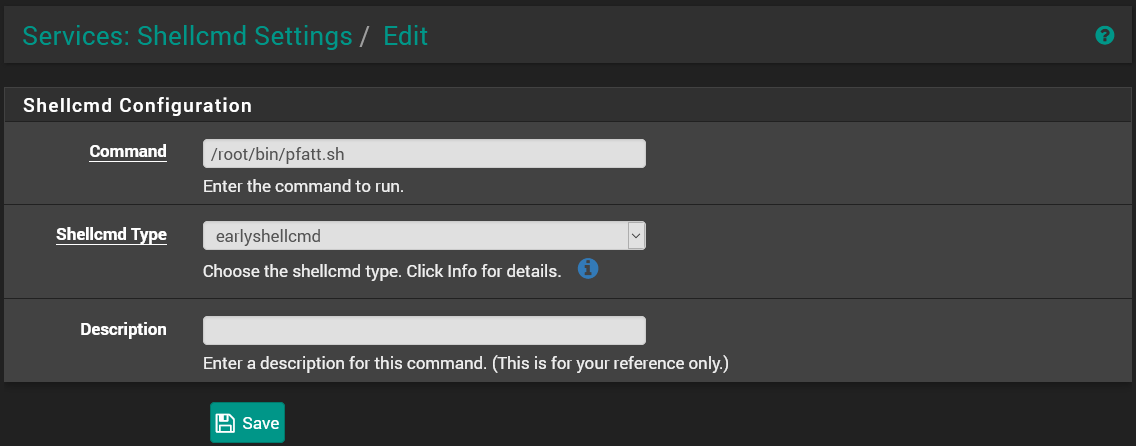This screenshot has width=1136, height=446.
Task: Click into the Command input field
Action: [424, 153]
